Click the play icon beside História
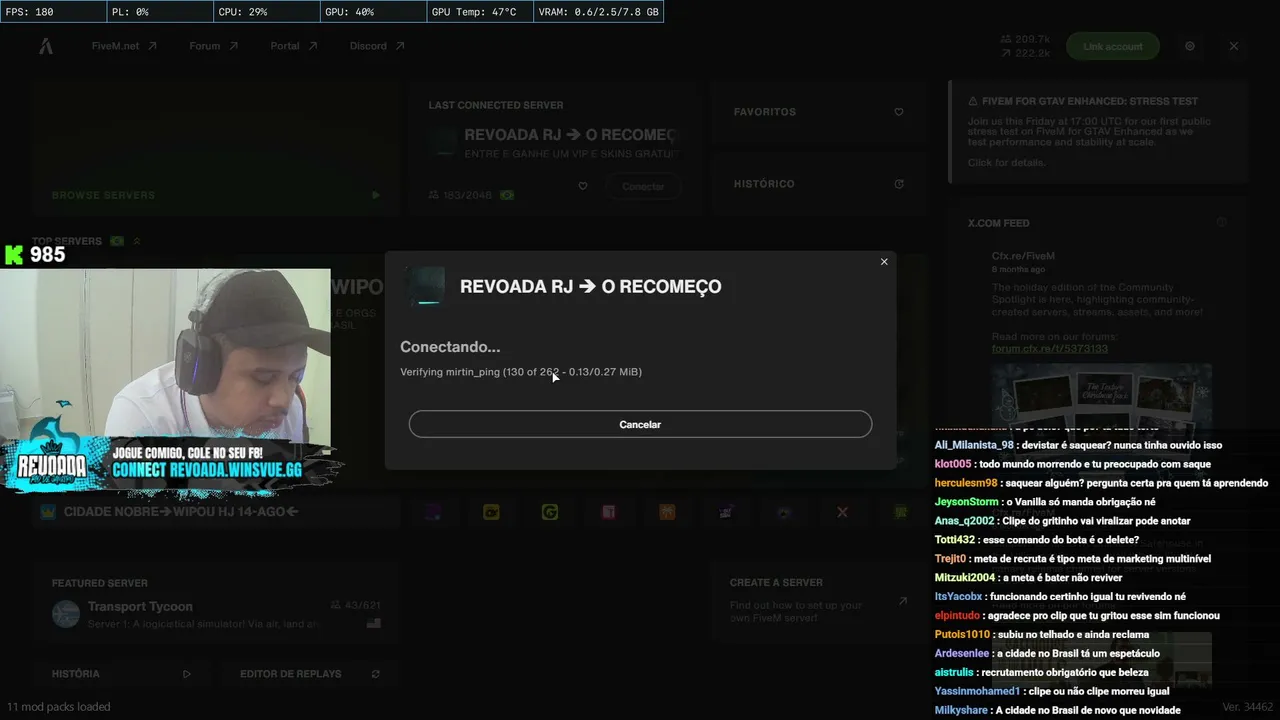 pos(187,674)
